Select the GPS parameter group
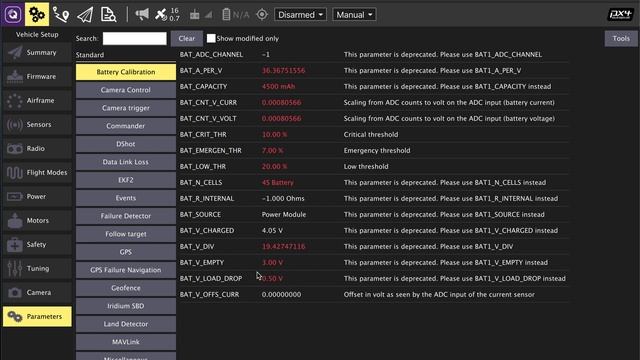 click(x=126, y=252)
